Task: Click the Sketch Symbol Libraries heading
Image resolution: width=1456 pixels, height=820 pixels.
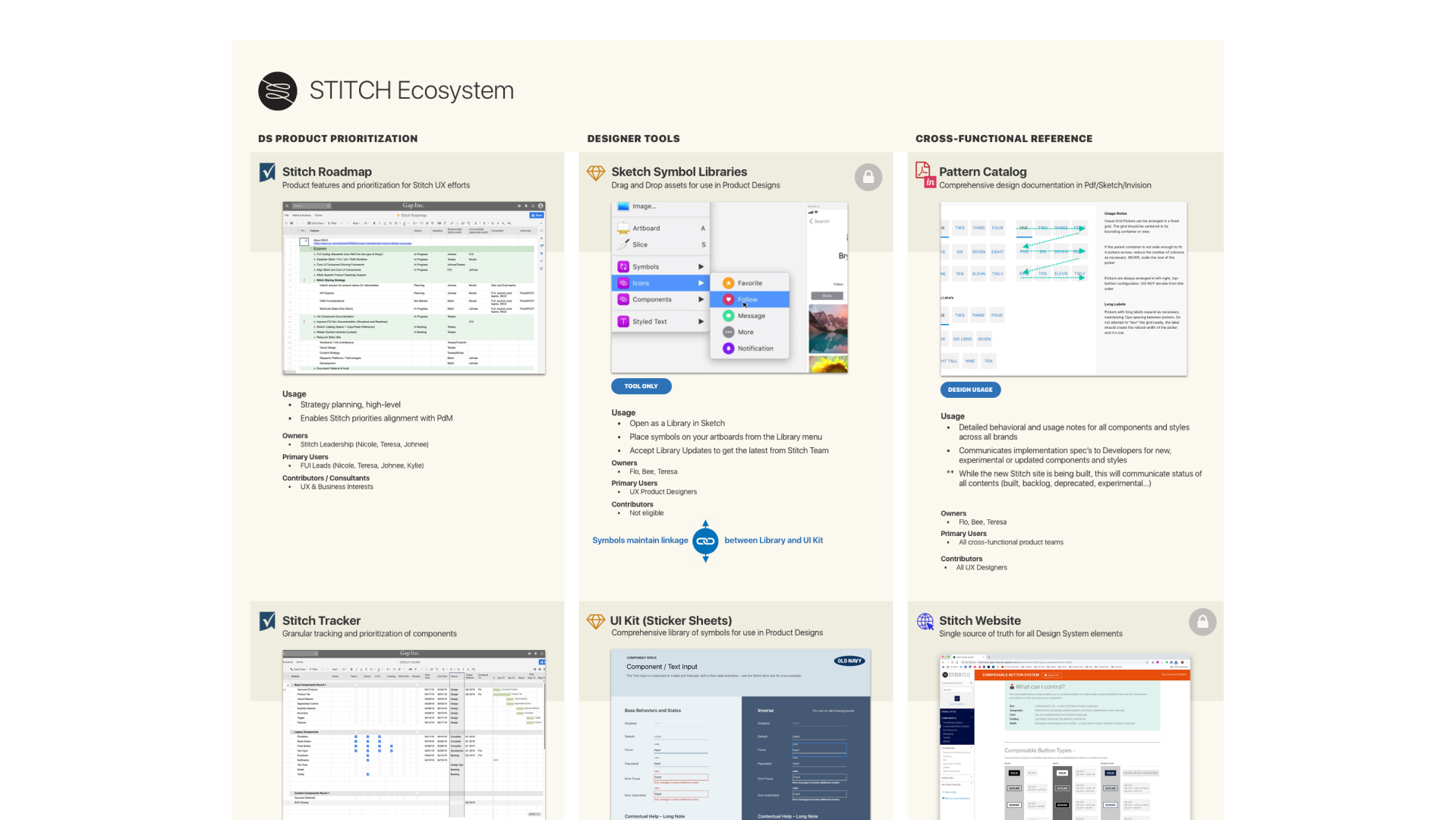Action: 679,172
